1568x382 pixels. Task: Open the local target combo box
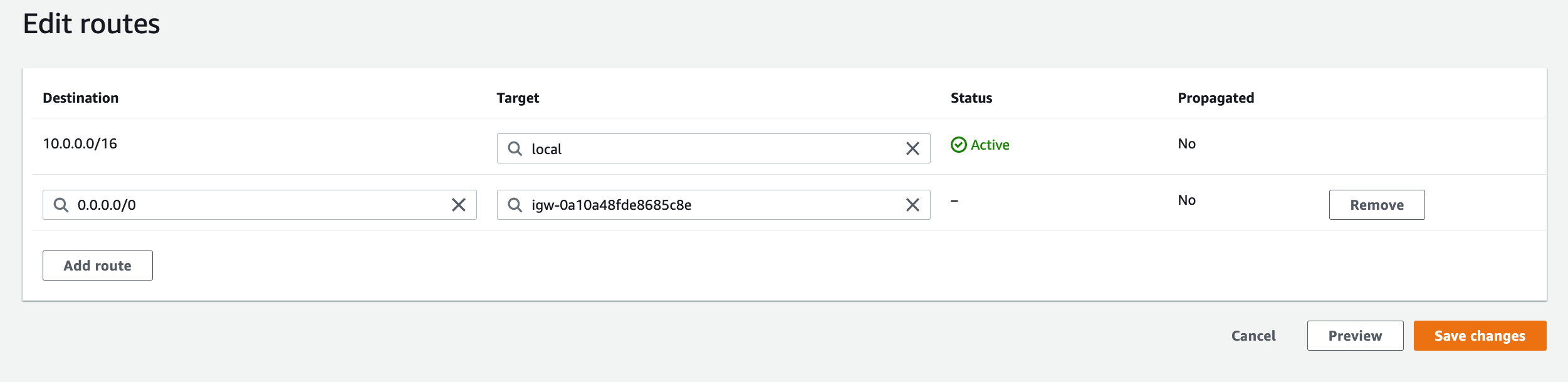713,148
